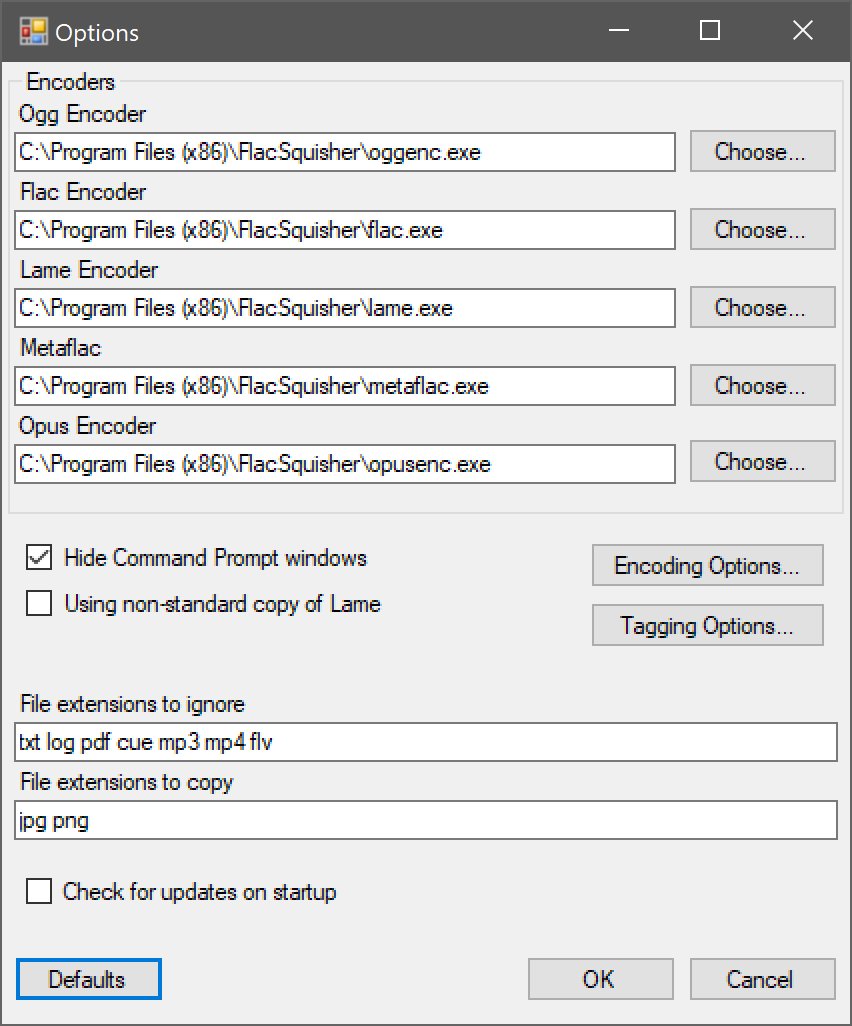Click the Ogg Encoder path field

346,152
